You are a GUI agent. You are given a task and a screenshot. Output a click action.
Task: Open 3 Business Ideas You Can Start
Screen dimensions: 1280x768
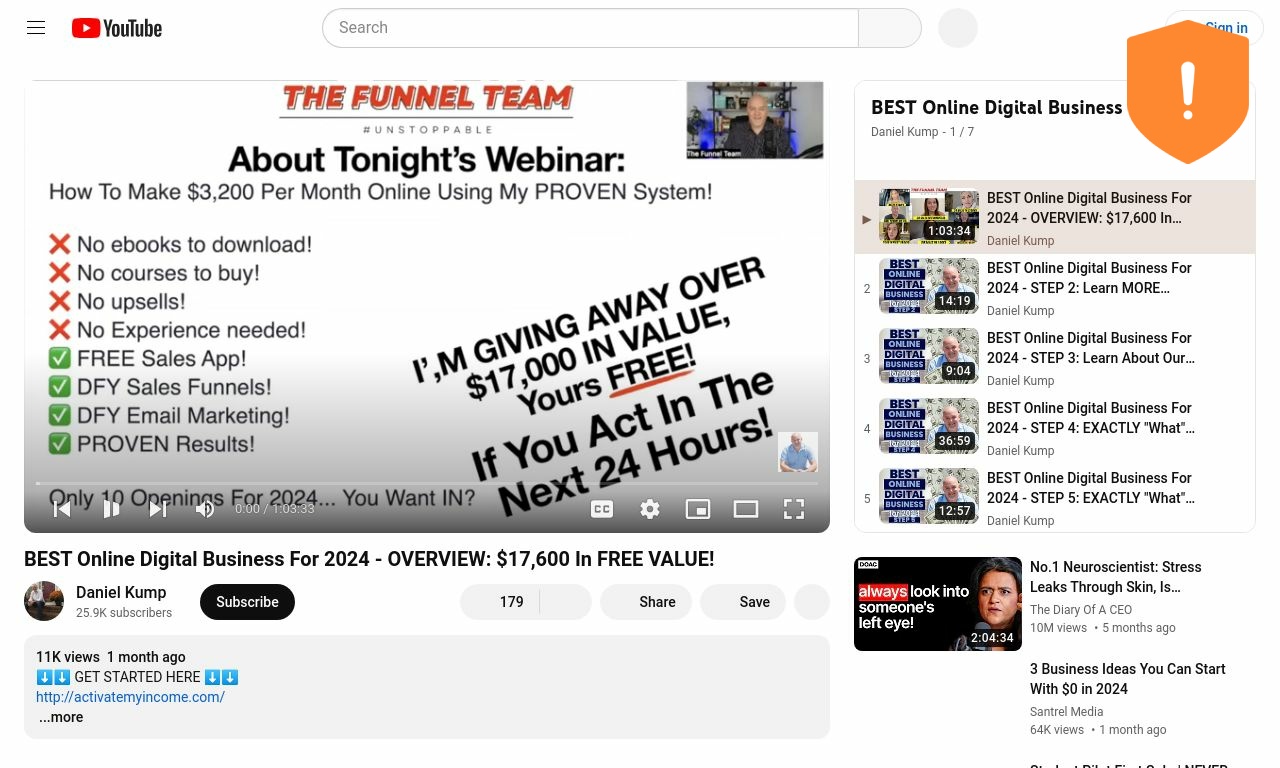1127,679
